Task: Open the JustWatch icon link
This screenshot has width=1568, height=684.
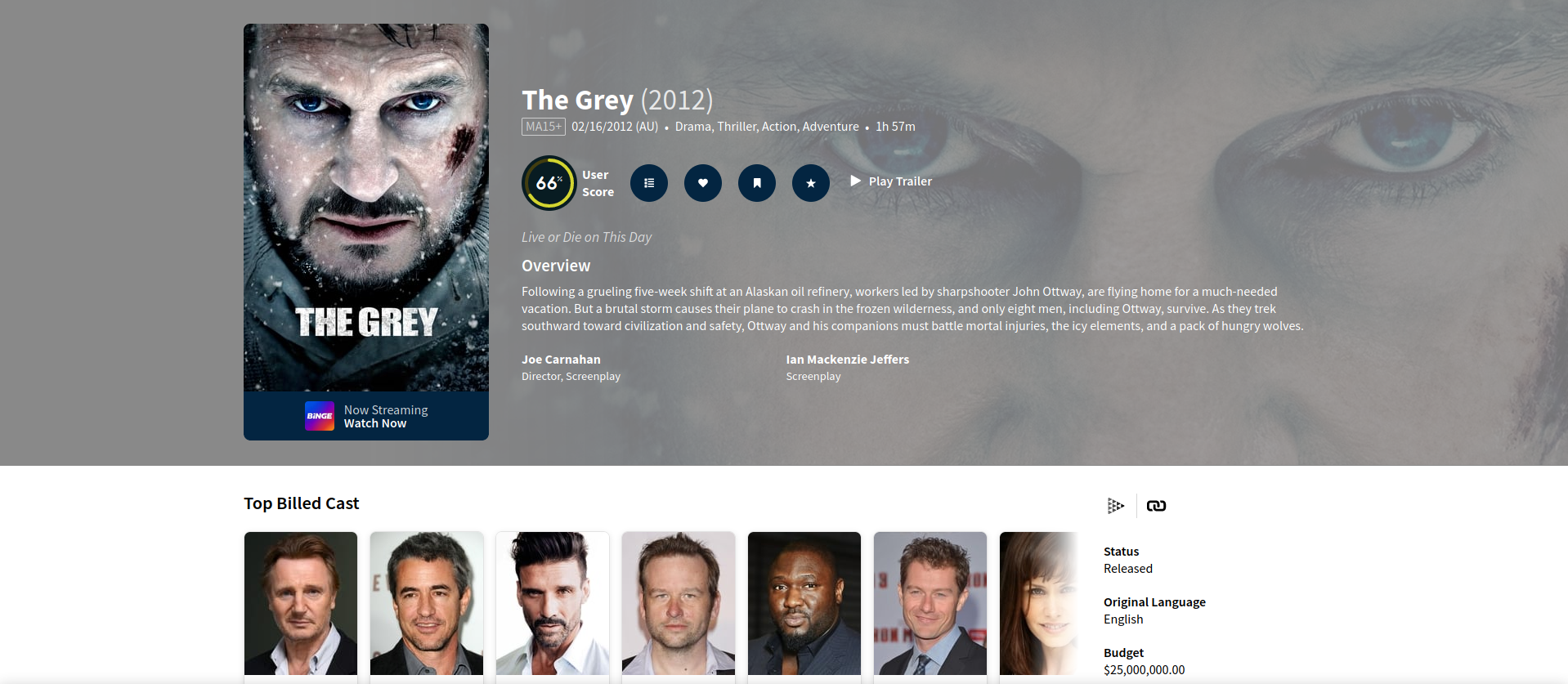Action: point(1116,506)
